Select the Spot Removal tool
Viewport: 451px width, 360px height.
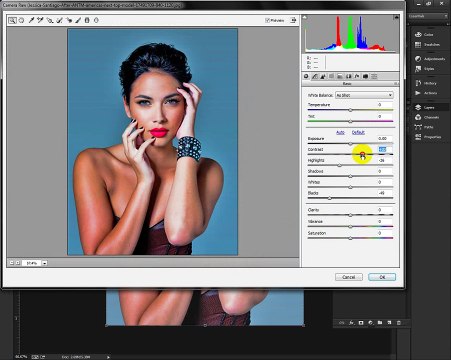(59, 20)
